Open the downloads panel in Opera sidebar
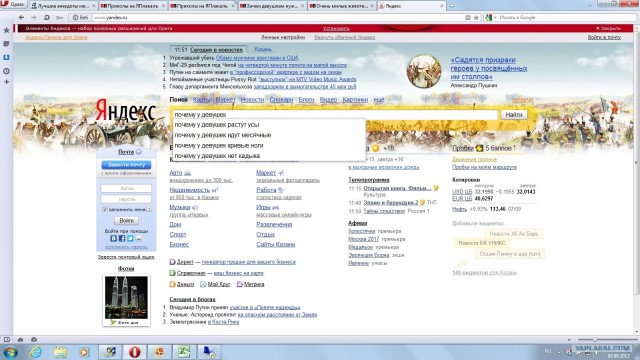 point(6,57)
